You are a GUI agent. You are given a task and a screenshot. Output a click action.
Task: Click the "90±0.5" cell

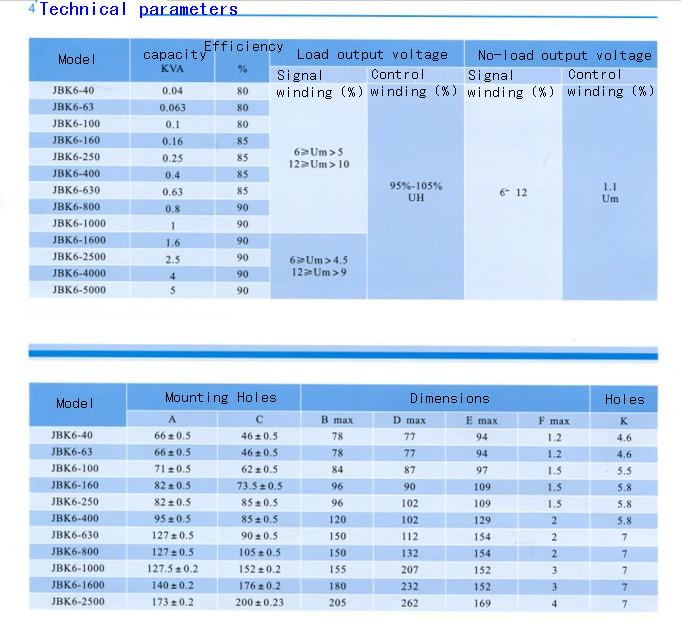pos(259,536)
